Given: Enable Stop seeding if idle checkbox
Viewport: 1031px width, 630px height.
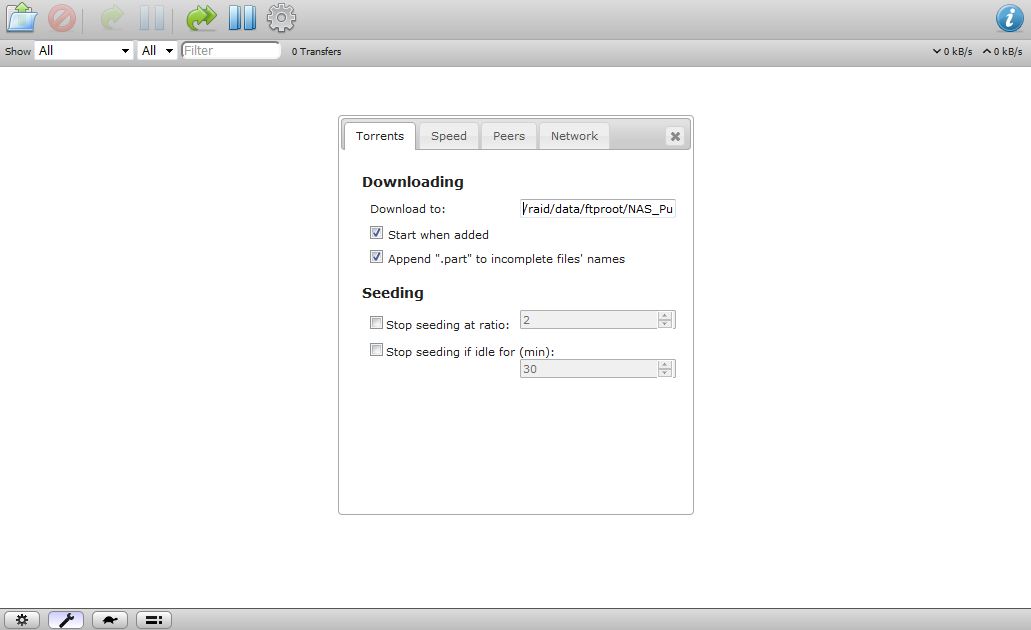Looking at the screenshot, I should pos(376,350).
